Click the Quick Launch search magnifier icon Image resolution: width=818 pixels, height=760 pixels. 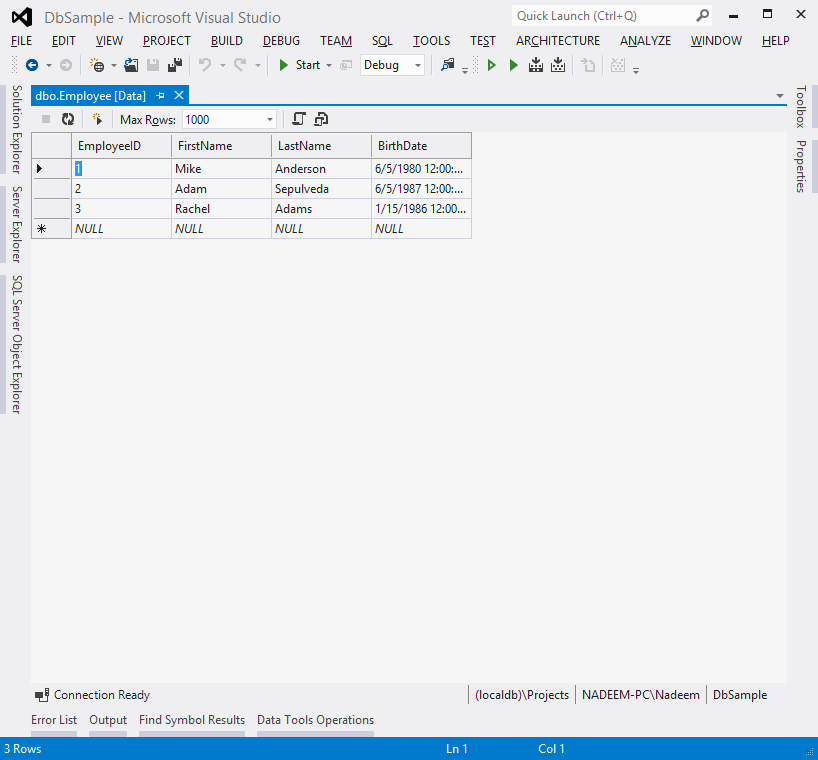coord(702,16)
